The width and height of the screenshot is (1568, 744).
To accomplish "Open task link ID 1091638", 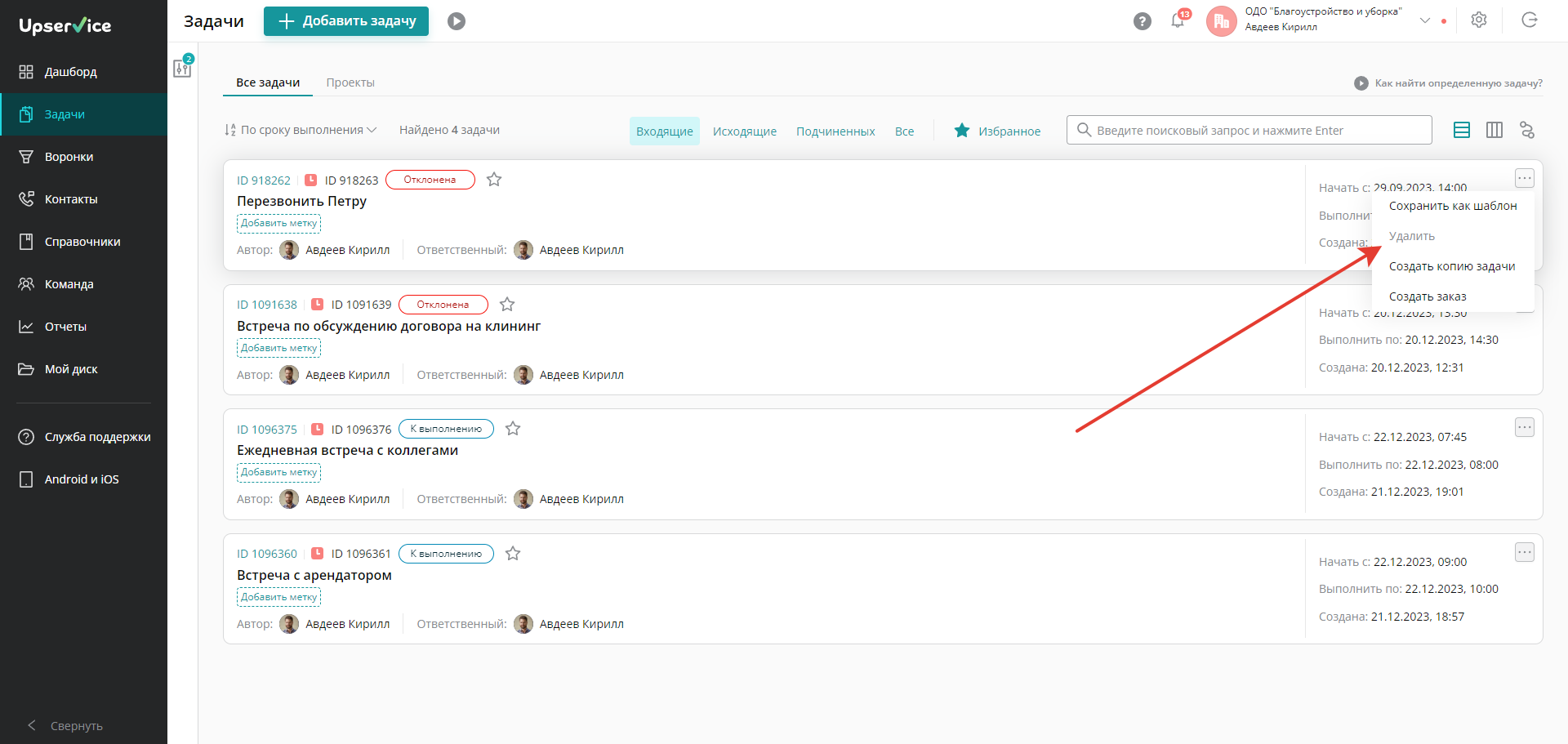I will [267, 305].
